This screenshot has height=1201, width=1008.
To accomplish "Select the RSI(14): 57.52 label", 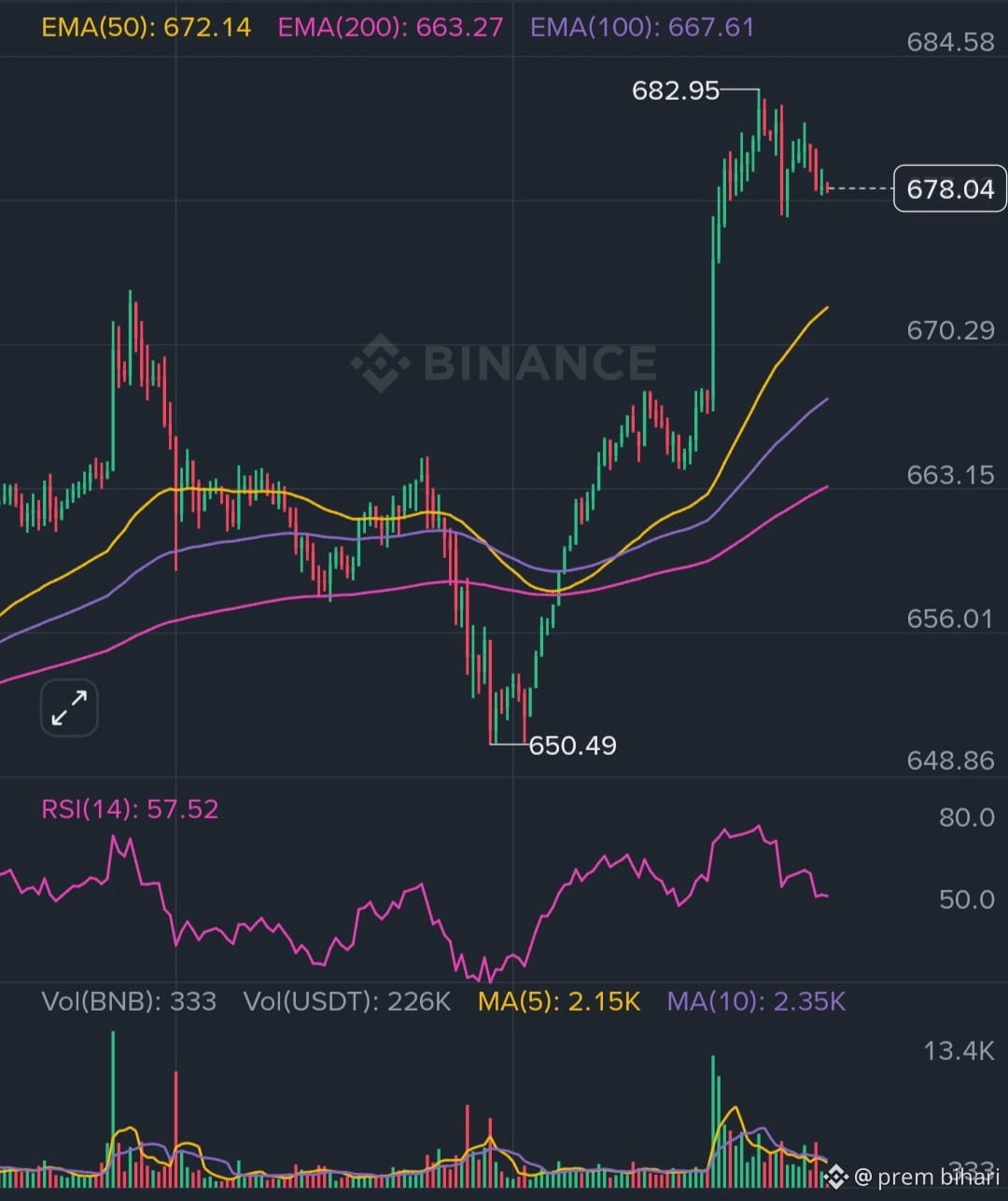I will [130, 808].
